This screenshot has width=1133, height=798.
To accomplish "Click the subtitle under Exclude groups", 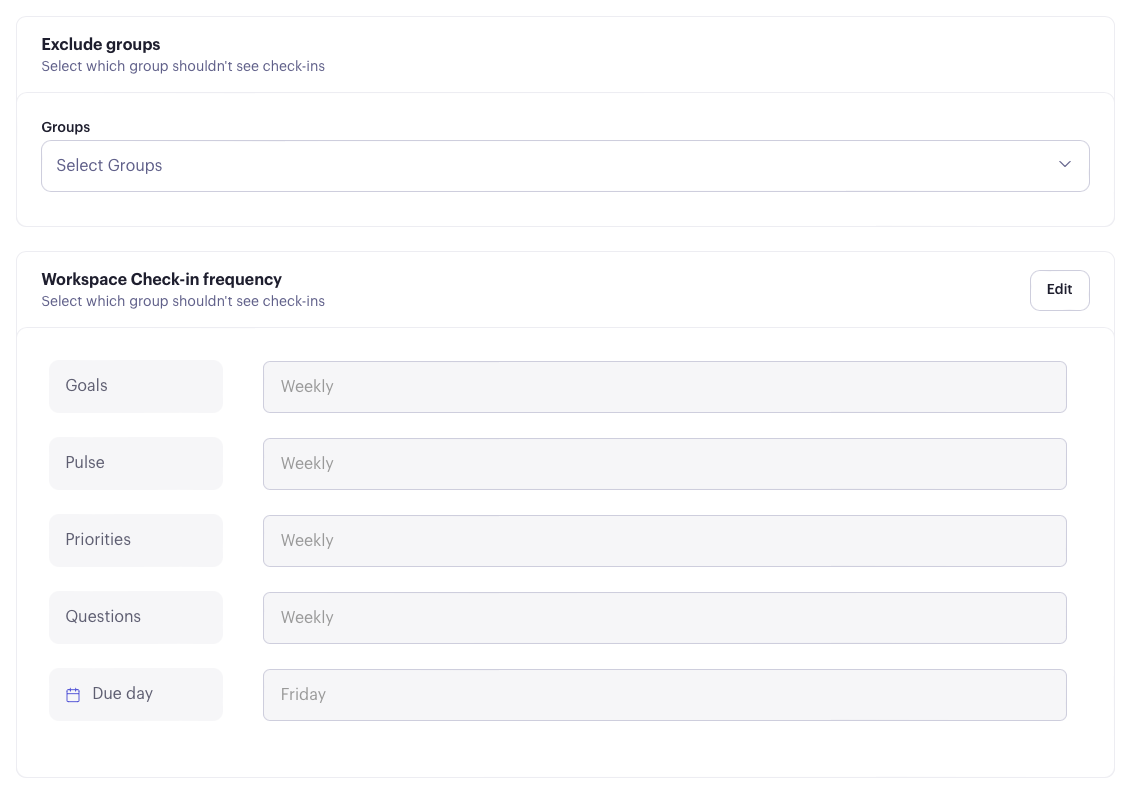I will tap(183, 66).
